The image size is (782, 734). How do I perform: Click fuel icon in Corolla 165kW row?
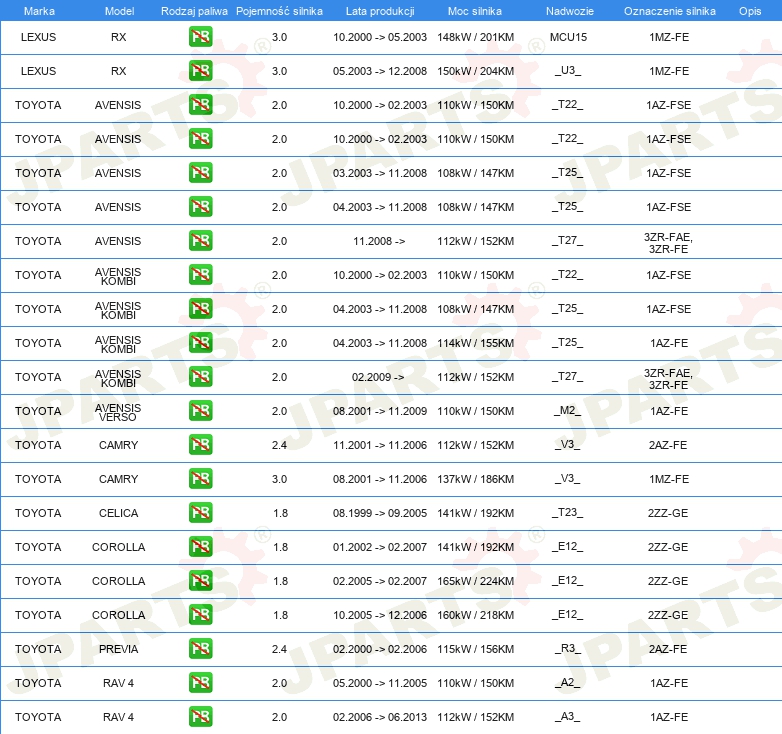[x=200, y=581]
